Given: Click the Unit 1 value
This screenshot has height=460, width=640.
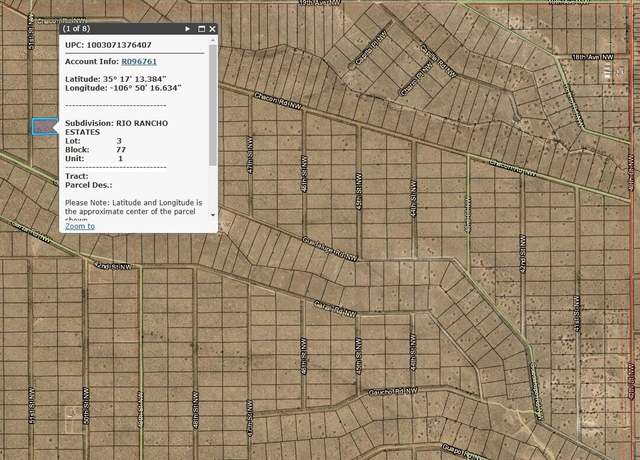Looking at the screenshot, I should (x=120, y=158).
